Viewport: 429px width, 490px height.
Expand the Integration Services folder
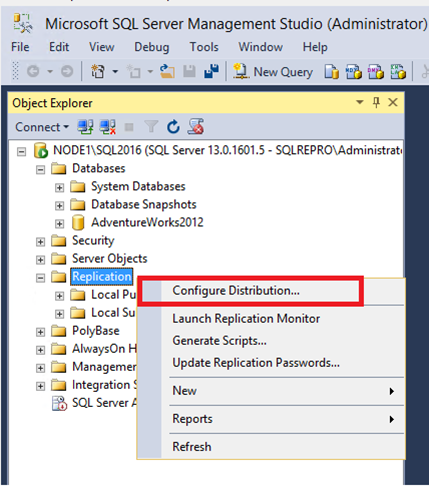[40, 386]
